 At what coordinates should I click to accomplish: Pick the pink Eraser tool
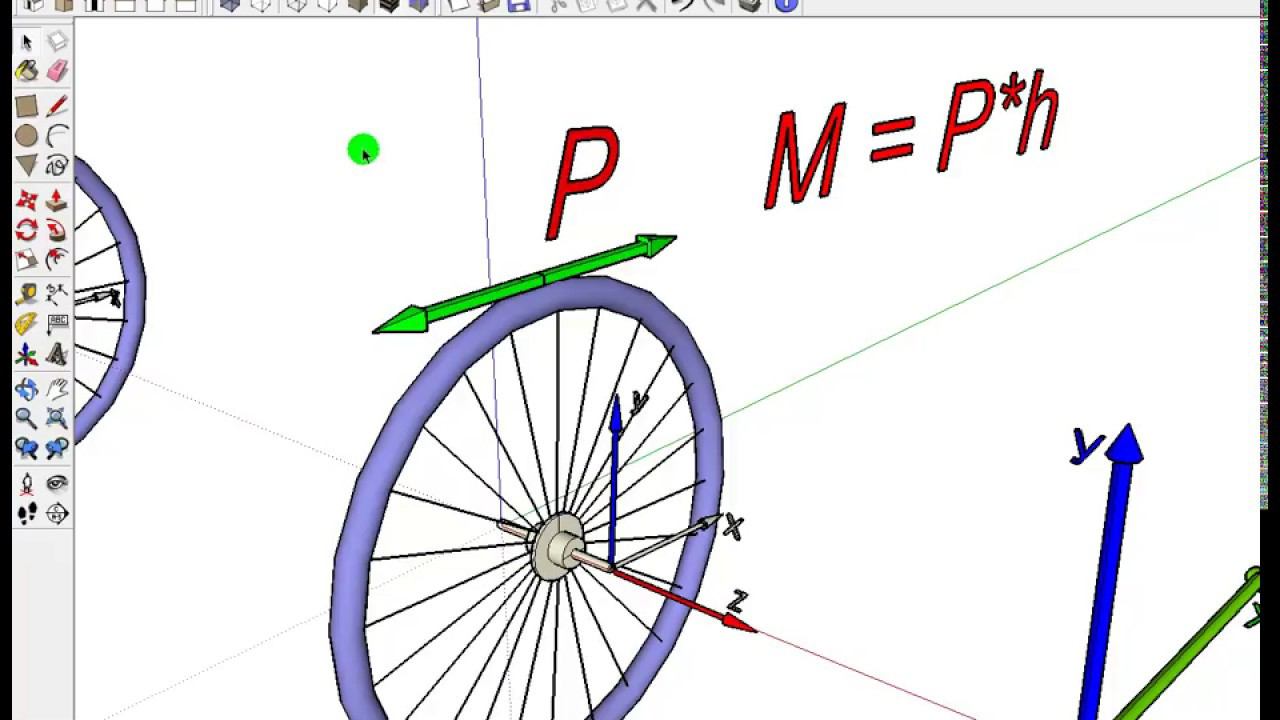tap(57, 71)
